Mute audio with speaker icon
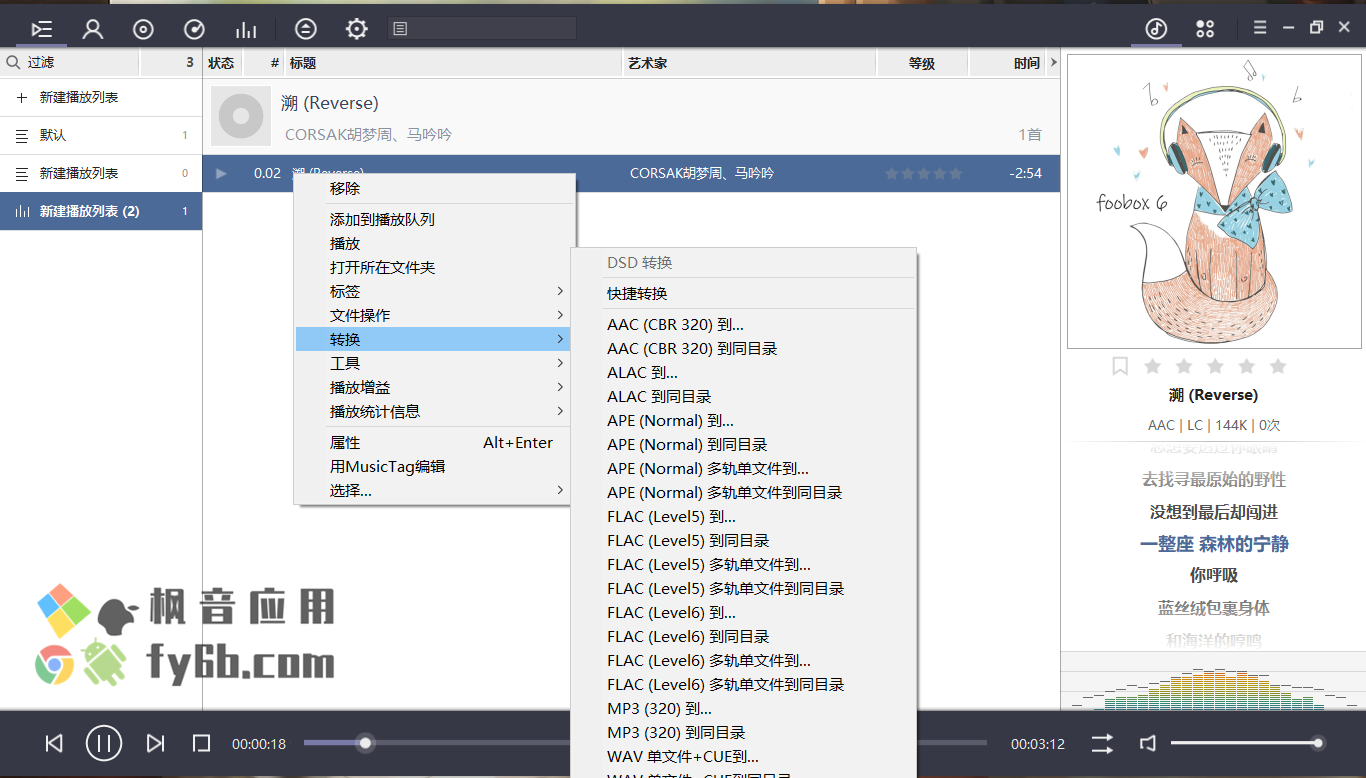The width and height of the screenshot is (1366, 778). (1148, 743)
